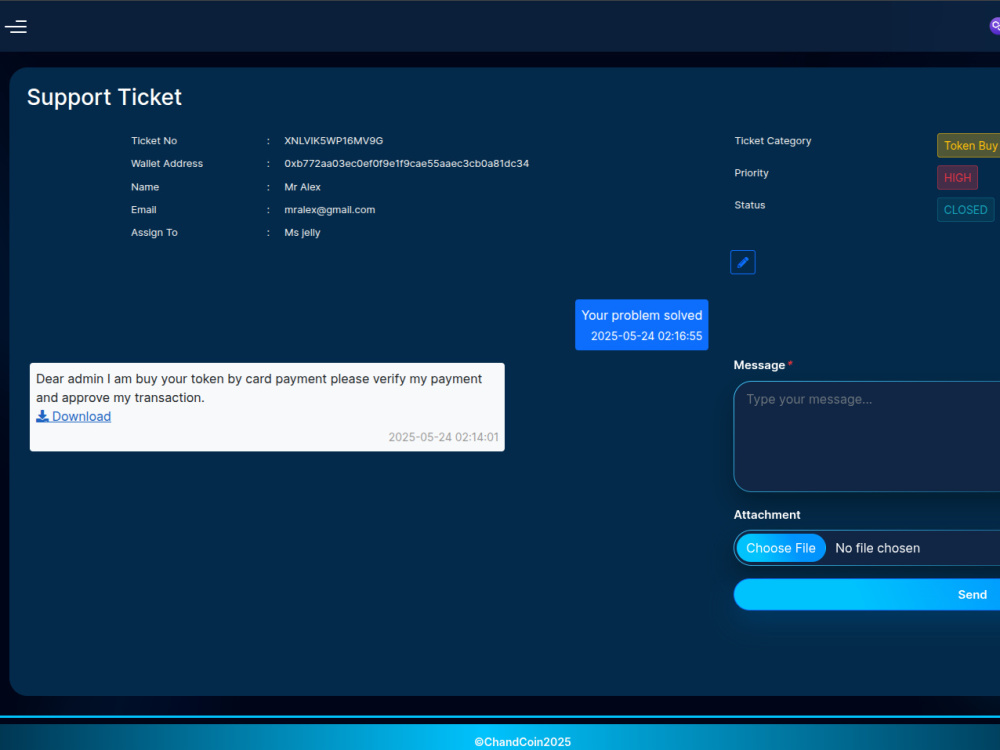Viewport: 1000px width, 750px height.
Task: Click the assignee Ms jelly
Action: click(302, 233)
